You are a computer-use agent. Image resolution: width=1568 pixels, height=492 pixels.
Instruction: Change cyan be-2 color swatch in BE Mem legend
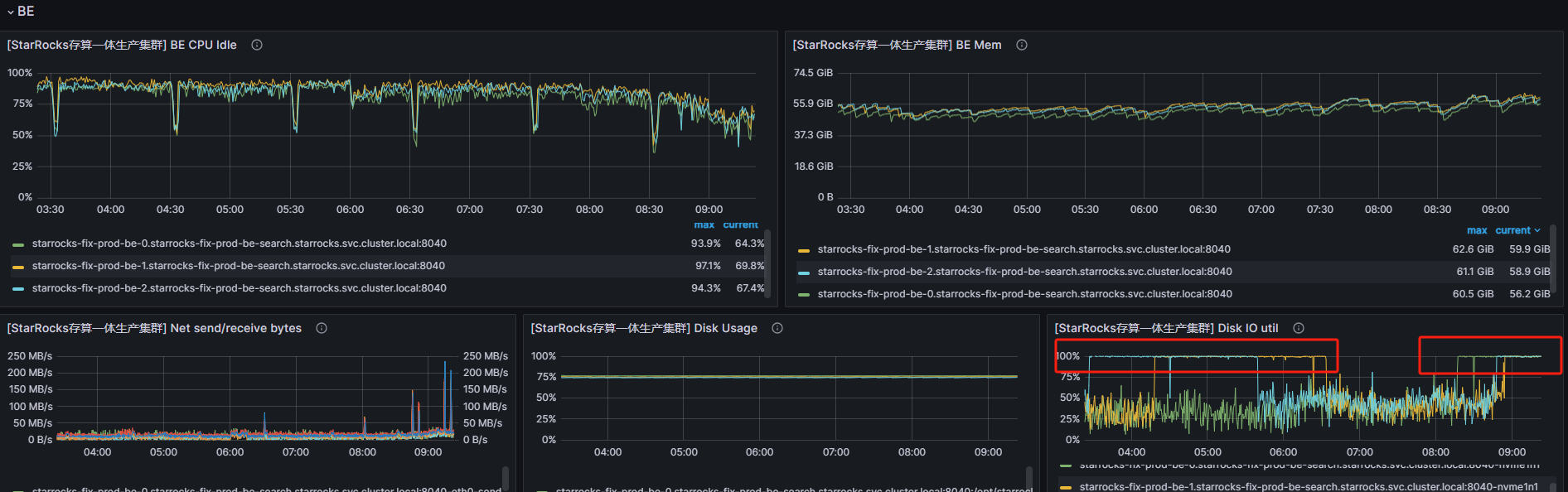pyautogui.click(x=804, y=273)
